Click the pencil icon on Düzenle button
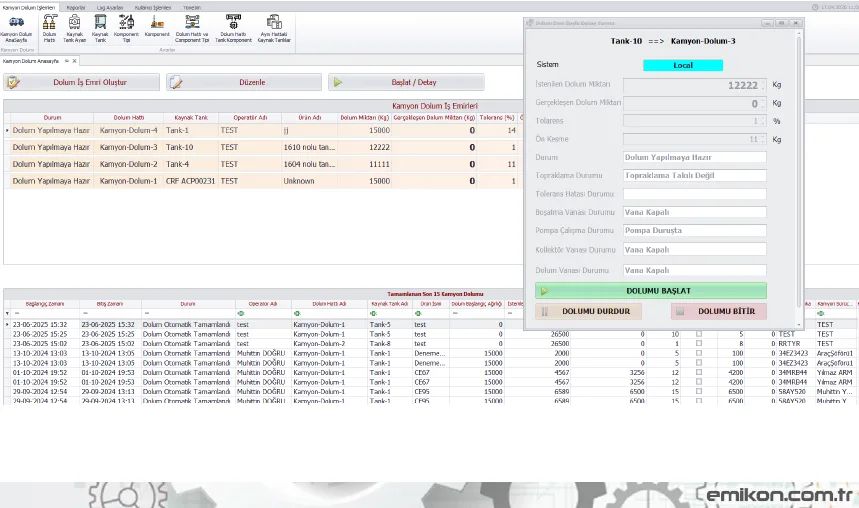The height and width of the screenshot is (508, 859). 176,83
